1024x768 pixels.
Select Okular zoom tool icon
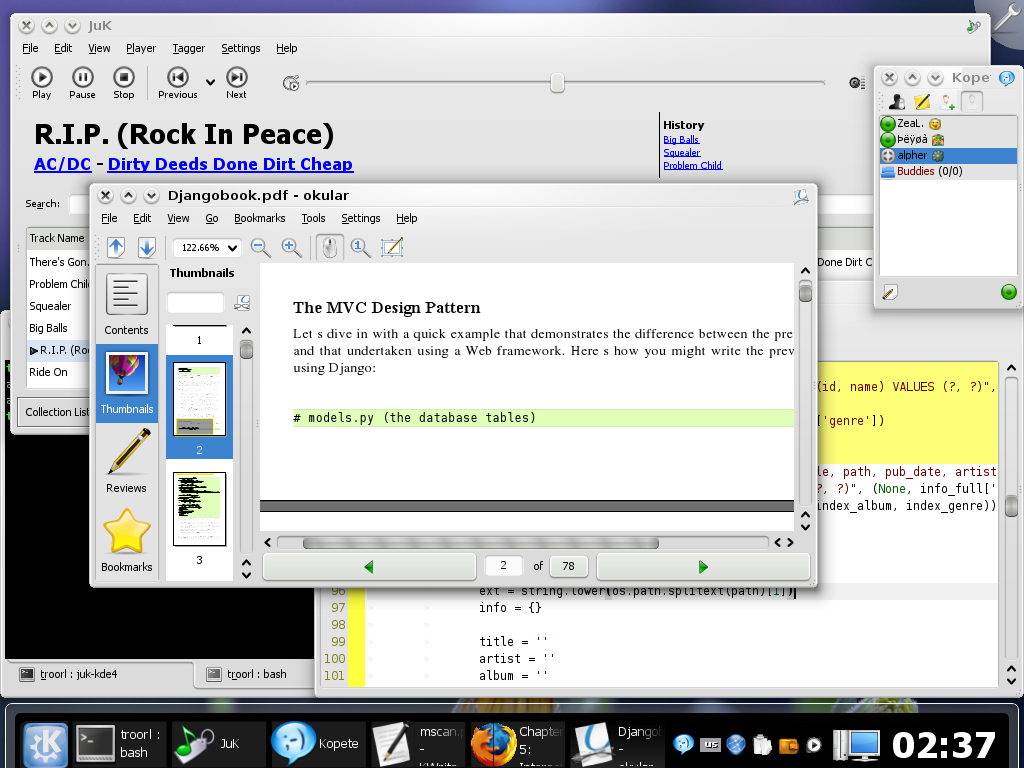point(360,248)
